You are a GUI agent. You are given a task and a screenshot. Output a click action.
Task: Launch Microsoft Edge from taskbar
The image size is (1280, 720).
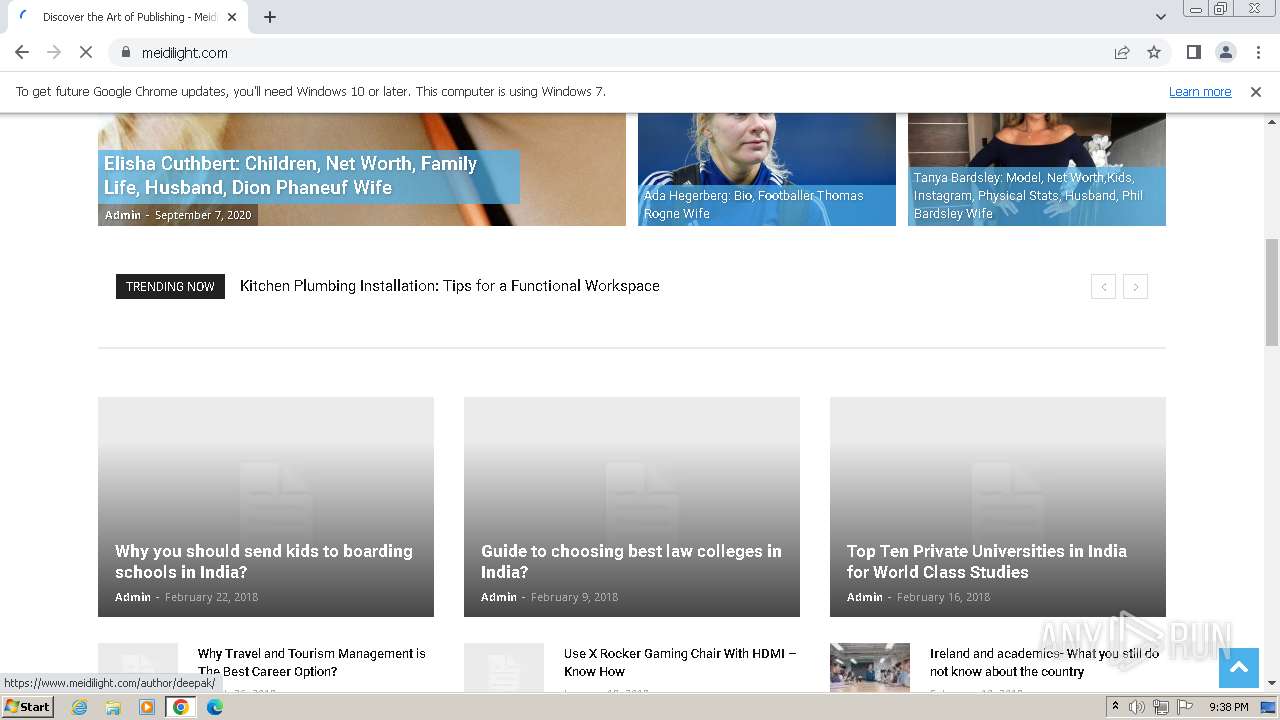pos(215,707)
